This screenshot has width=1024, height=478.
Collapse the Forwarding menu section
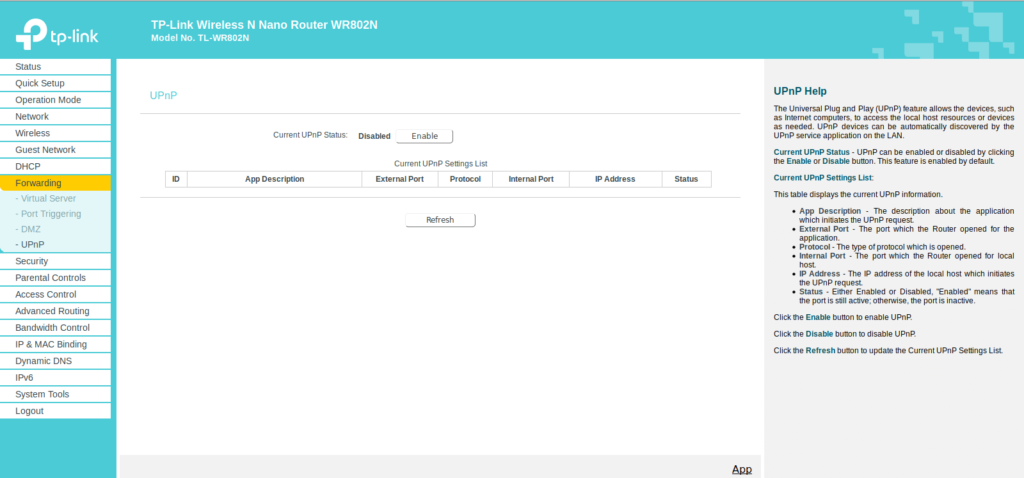[x=38, y=183]
